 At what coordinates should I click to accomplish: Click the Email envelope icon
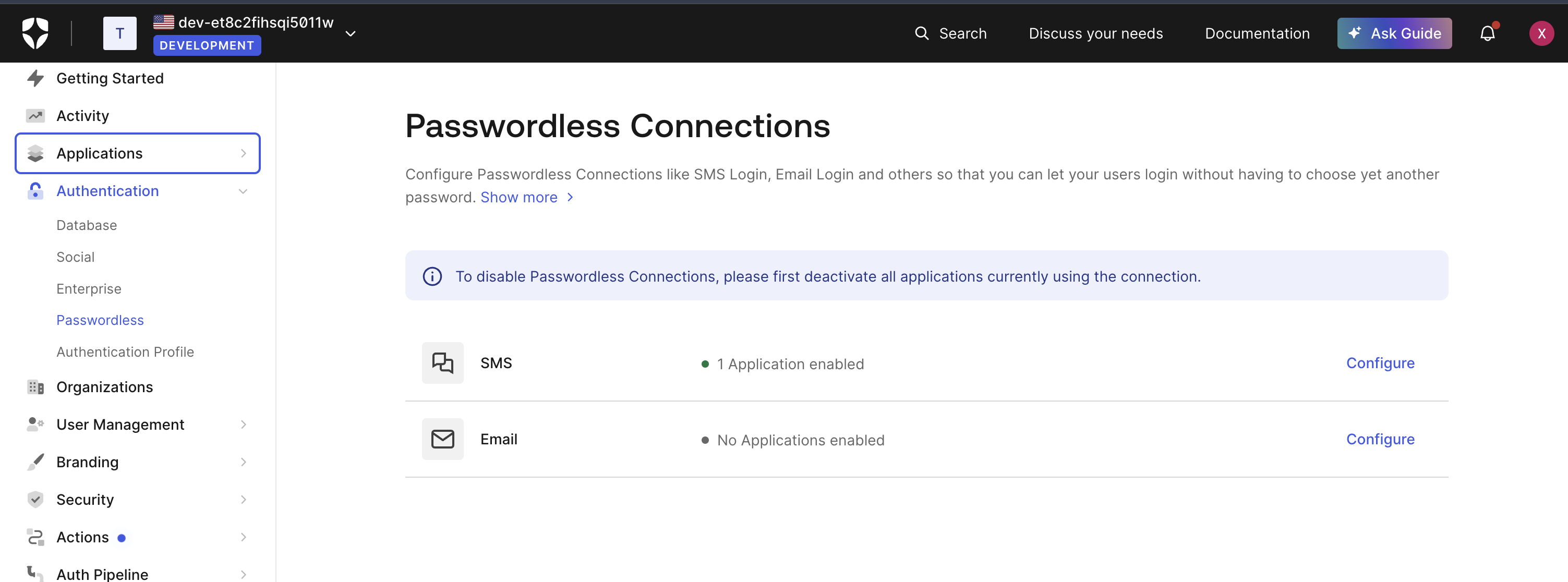point(442,439)
